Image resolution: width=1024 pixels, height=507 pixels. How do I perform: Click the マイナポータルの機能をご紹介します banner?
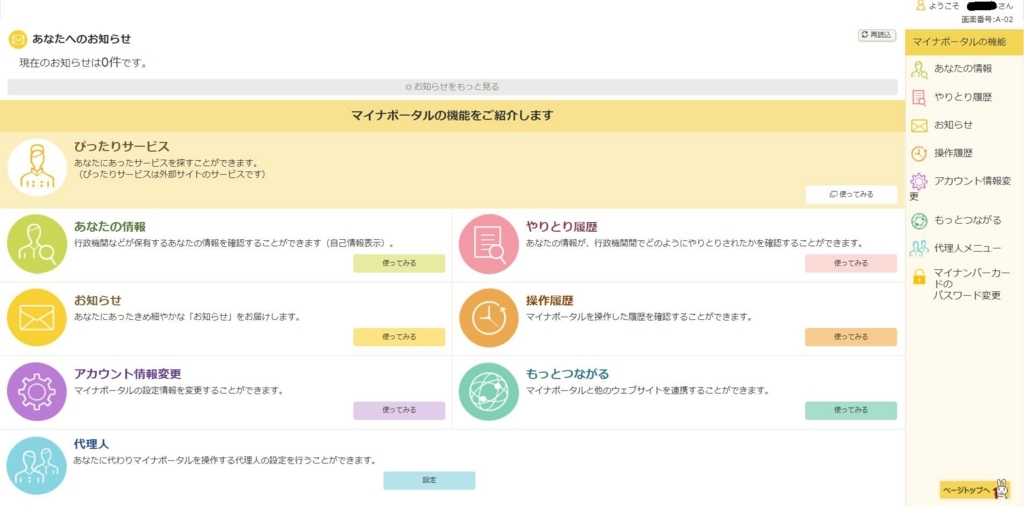point(452,116)
